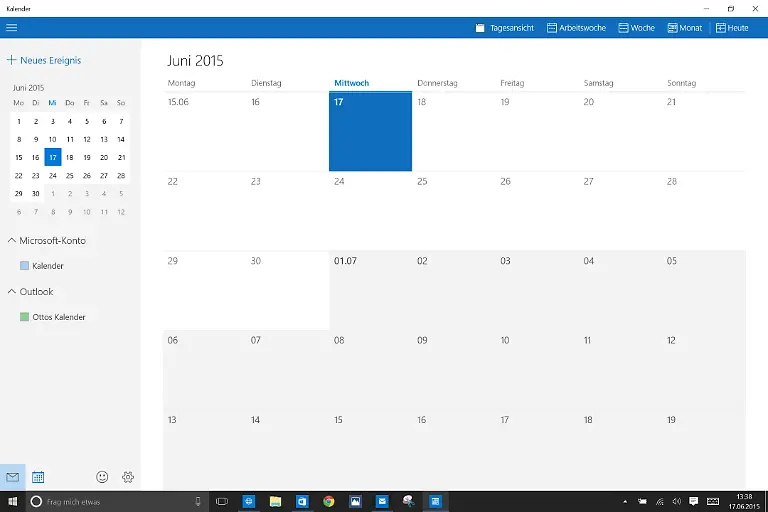The width and height of the screenshot is (768, 512).
Task: Toggle the Ottos Kalender checkbox
Action: tap(25, 317)
